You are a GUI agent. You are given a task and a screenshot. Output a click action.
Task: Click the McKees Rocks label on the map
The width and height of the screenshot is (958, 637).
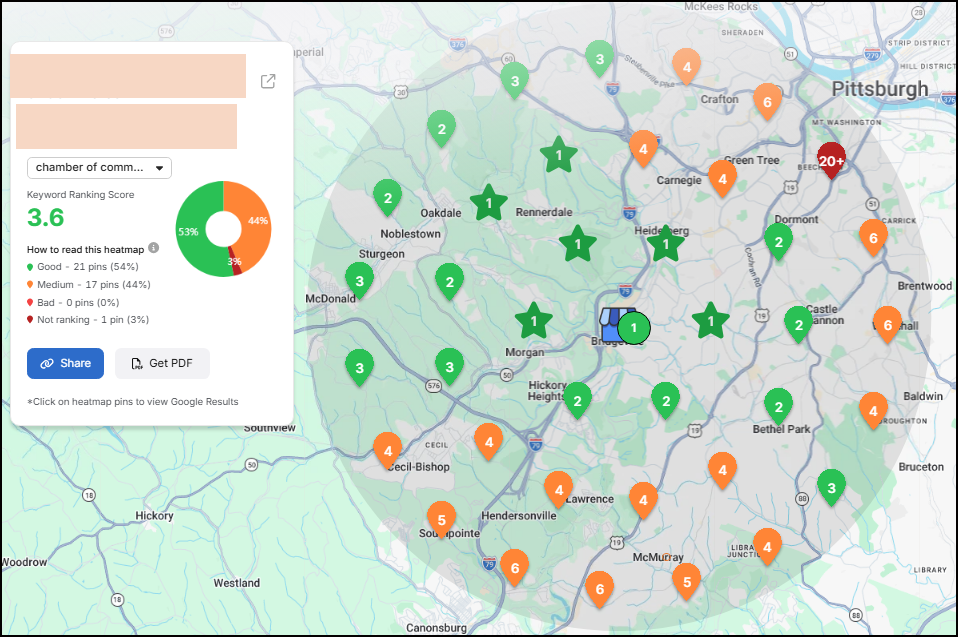point(721,7)
